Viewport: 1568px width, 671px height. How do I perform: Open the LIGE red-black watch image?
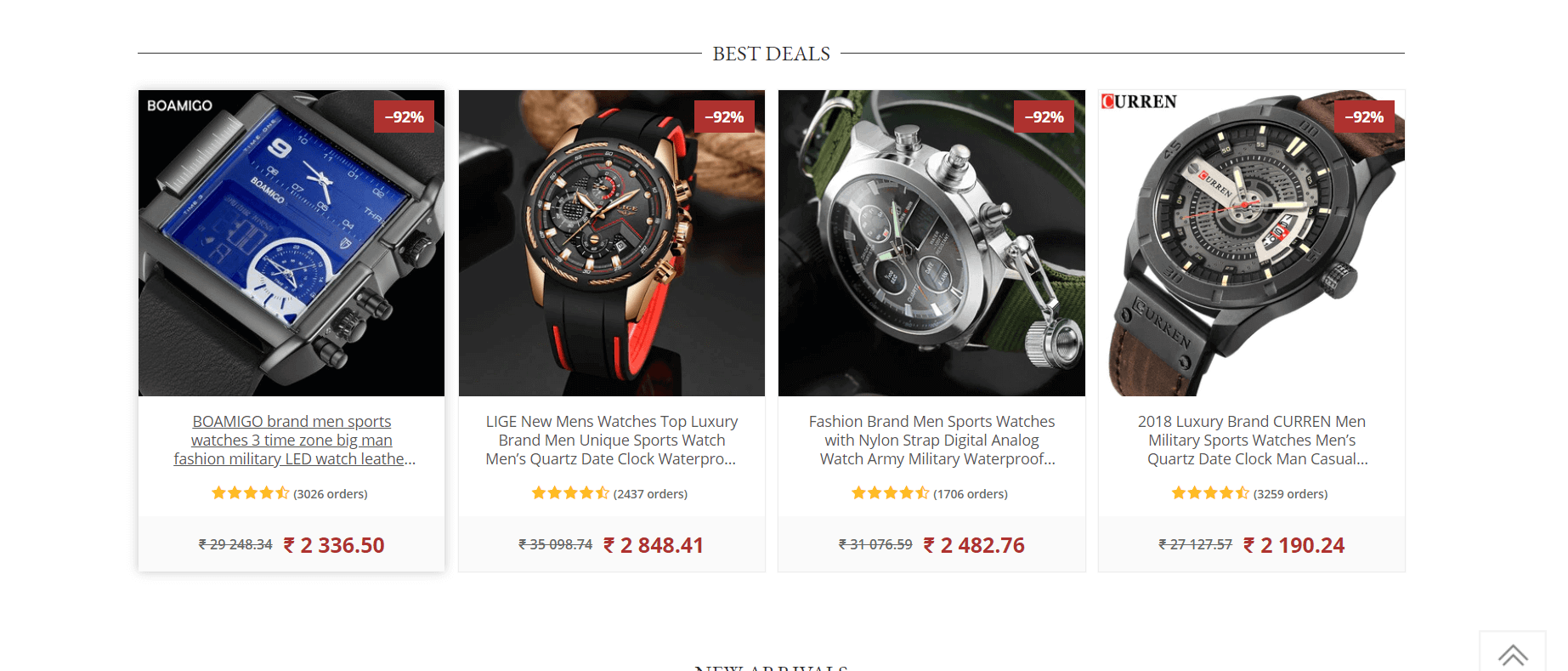(x=612, y=243)
